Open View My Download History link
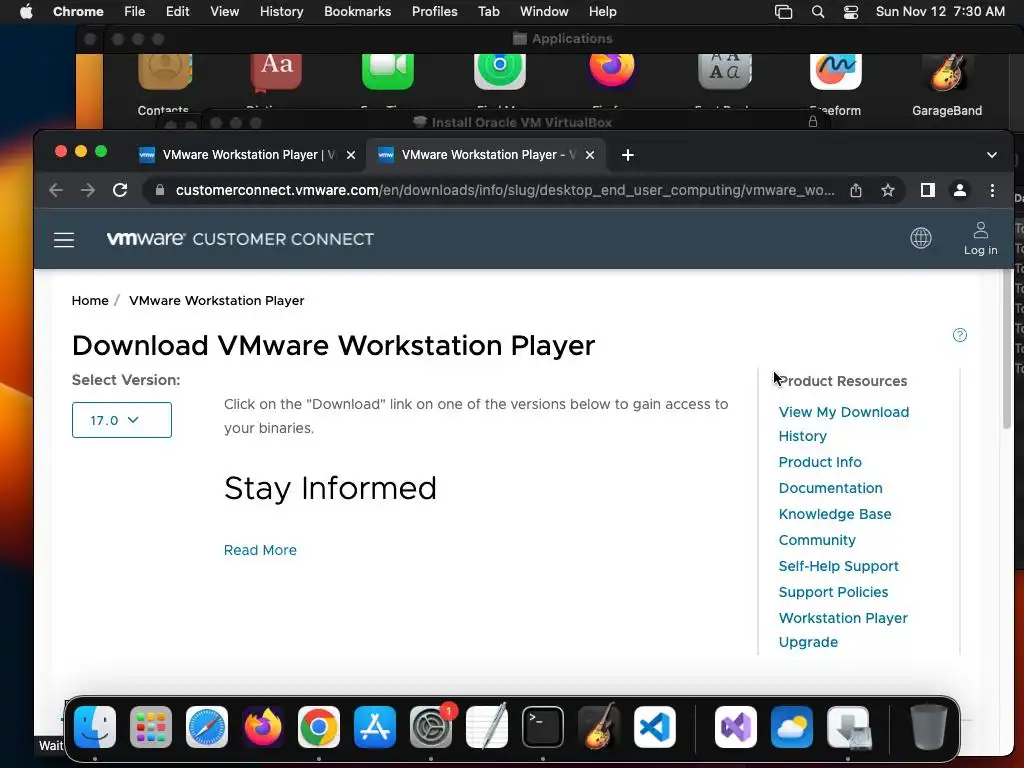 (x=844, y=424)
